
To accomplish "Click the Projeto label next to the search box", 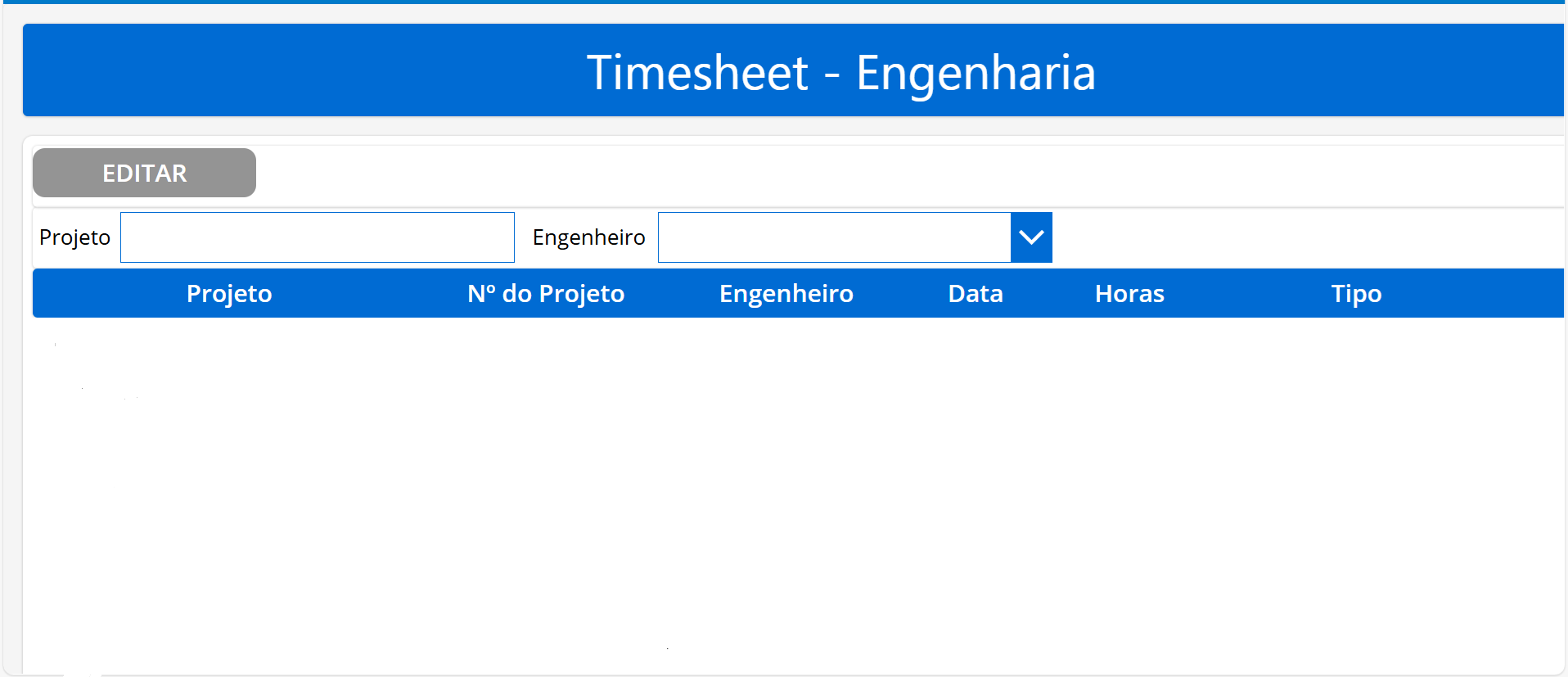I will [x=74, y=237].
